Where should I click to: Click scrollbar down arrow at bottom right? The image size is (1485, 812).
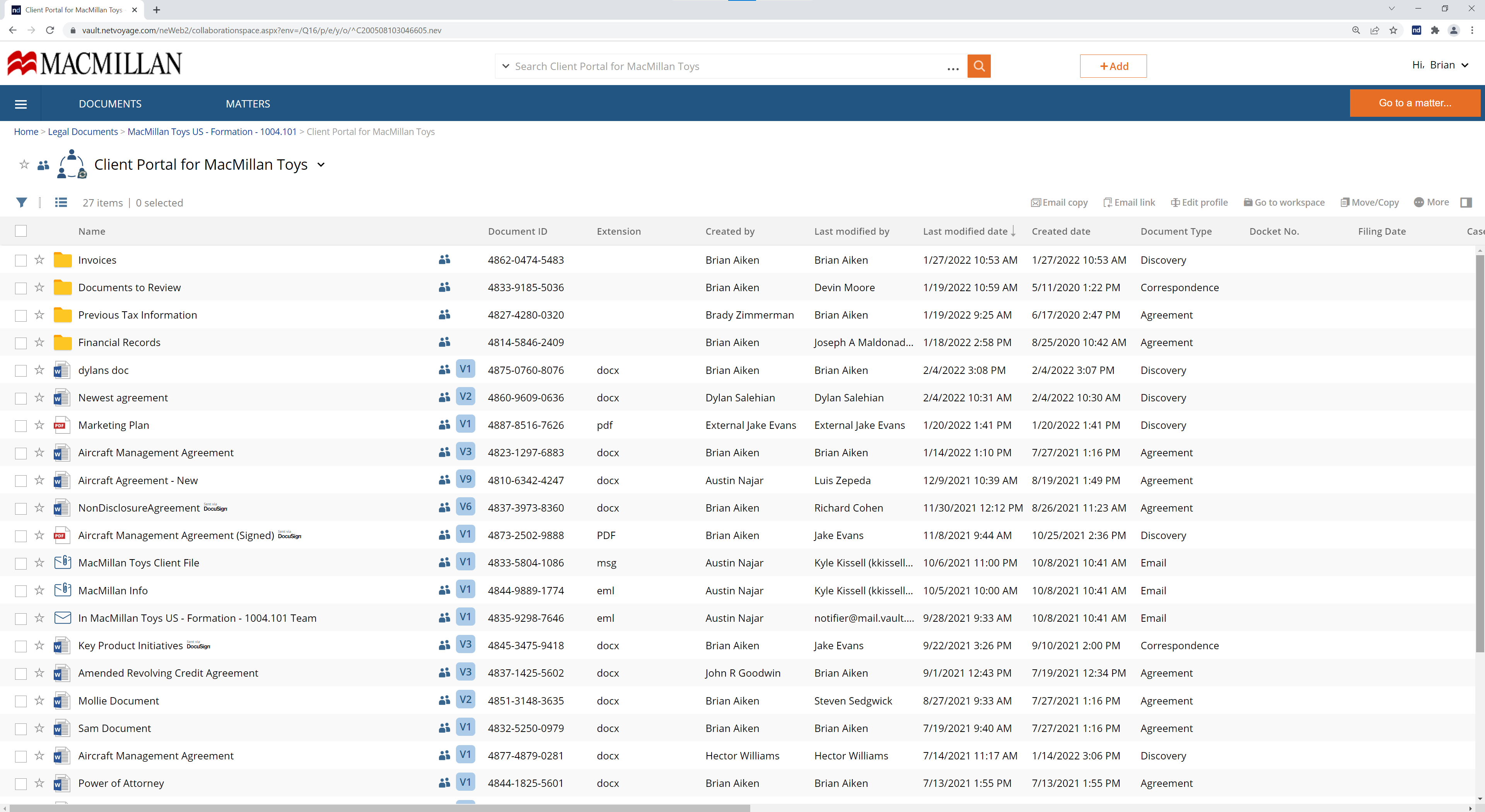click(x=1480, y=799)
